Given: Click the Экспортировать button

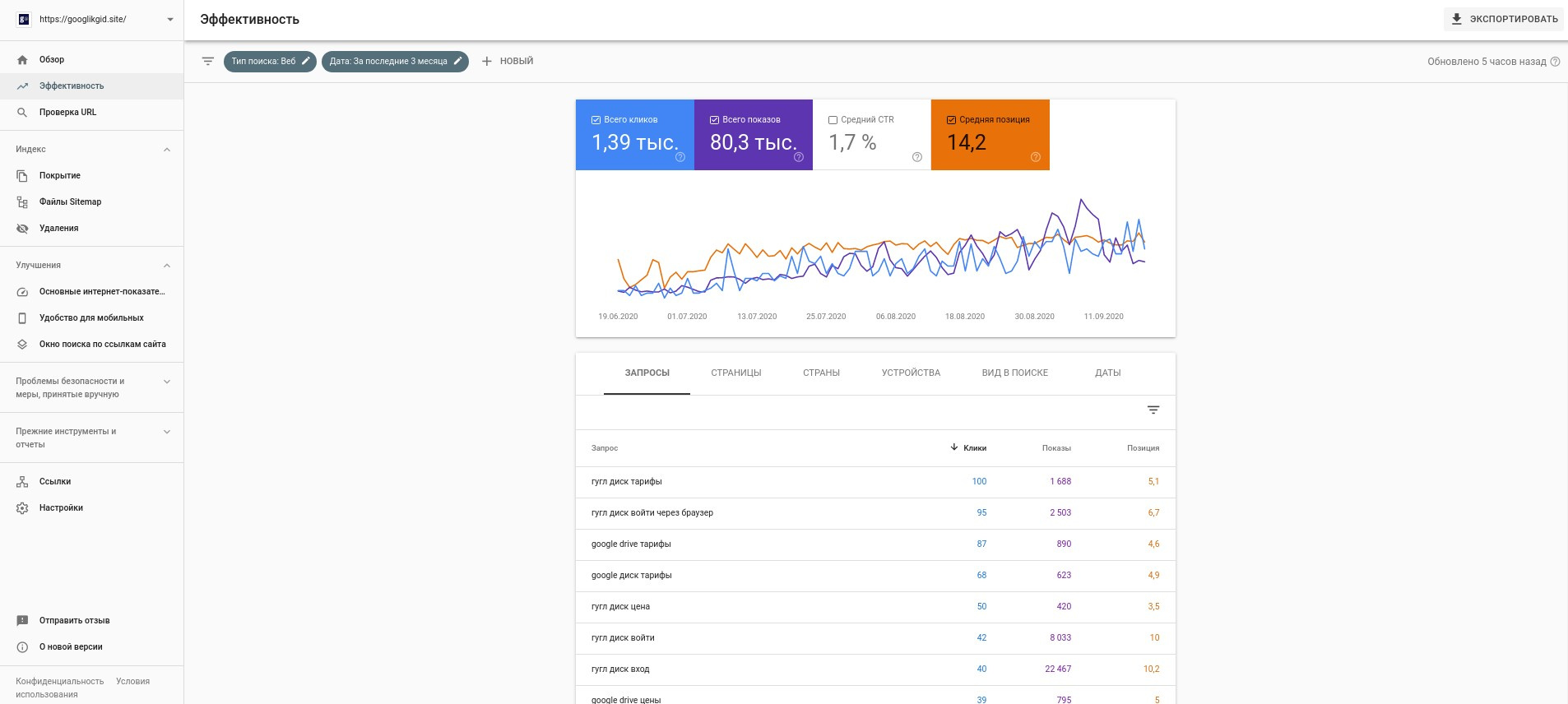Looking at the screenshot, I should (1505, 20).
